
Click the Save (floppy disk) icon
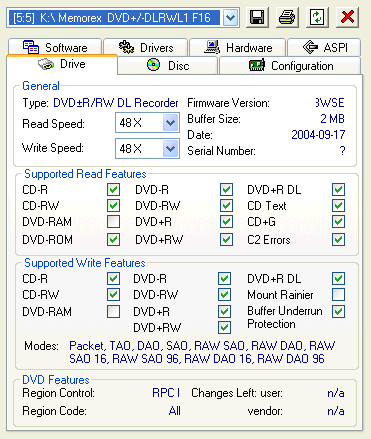click(257, 17)
